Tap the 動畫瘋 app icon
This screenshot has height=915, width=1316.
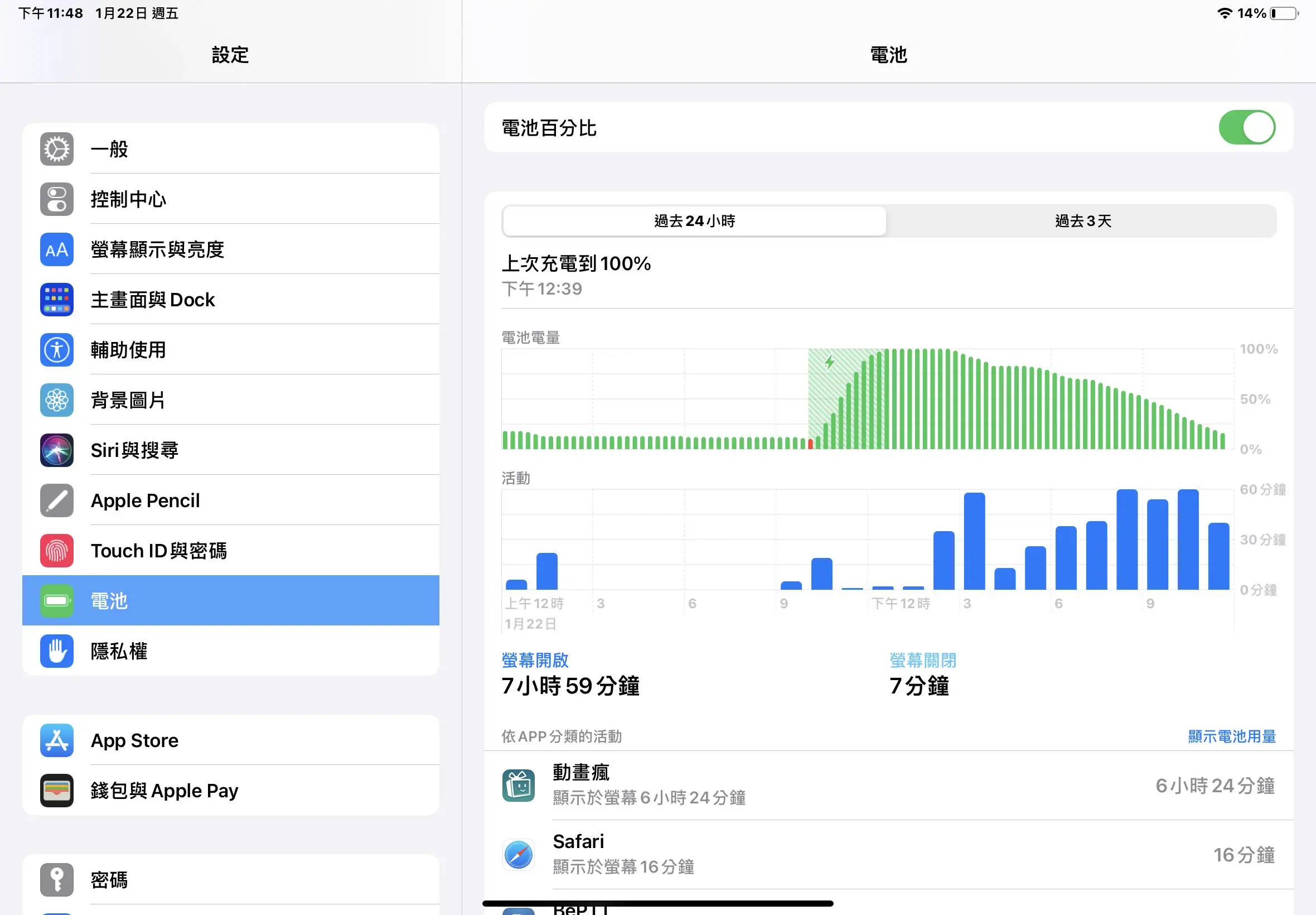pos(519,786)
